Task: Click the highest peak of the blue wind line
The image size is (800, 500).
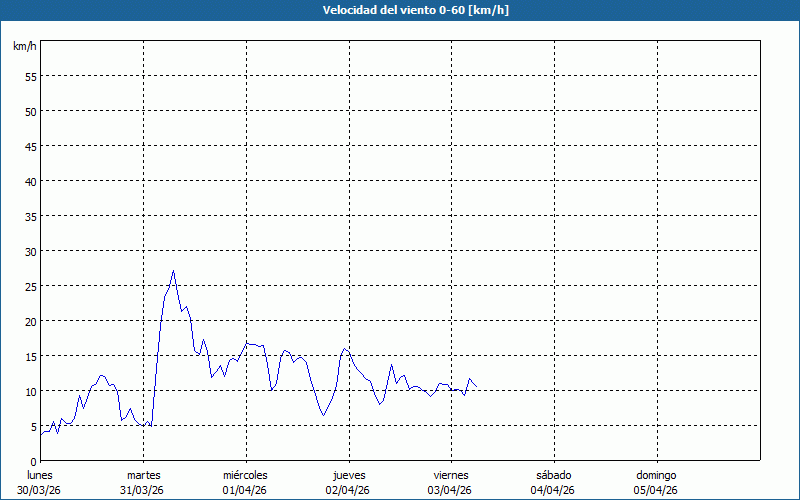Action: pos(173,271)
